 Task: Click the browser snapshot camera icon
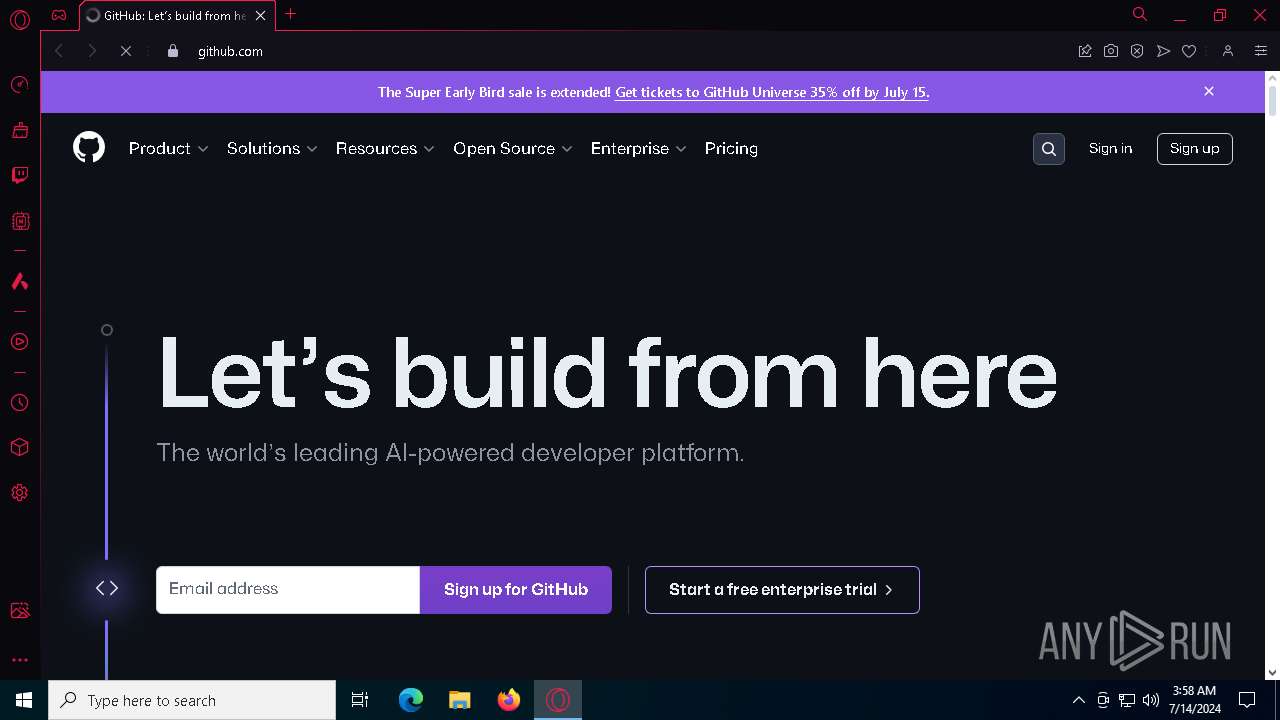coord(1111,51)
